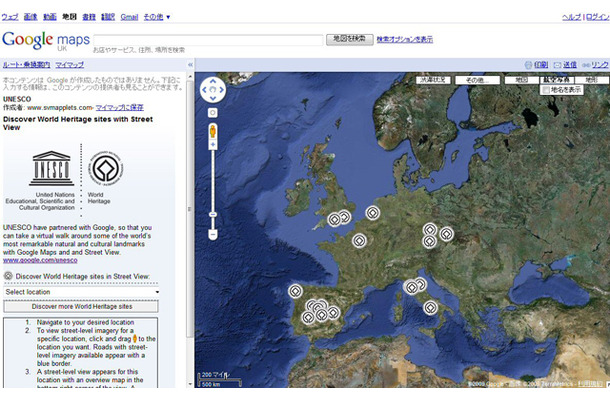Go to ウェブ in the top navigation
This screenshot has height=400, width=610.
[x=10, y=17]
